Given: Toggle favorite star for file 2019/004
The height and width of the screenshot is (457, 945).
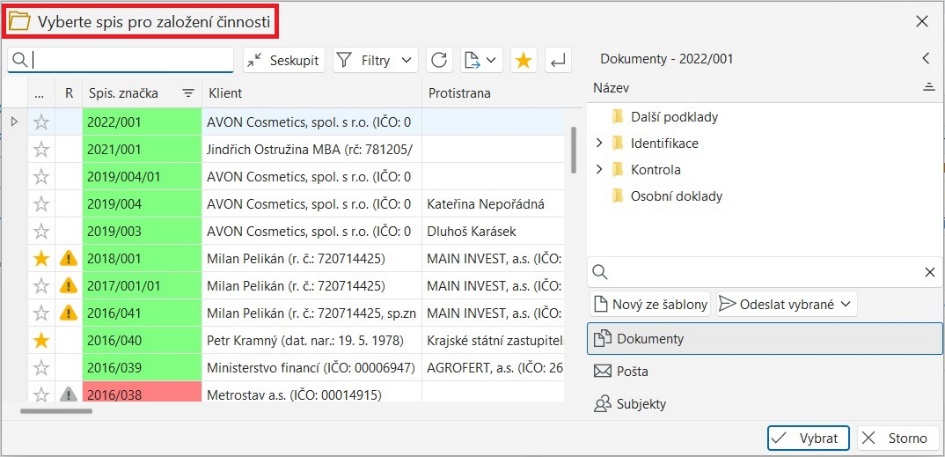Looking at the screenshot, I should (41, 204).
